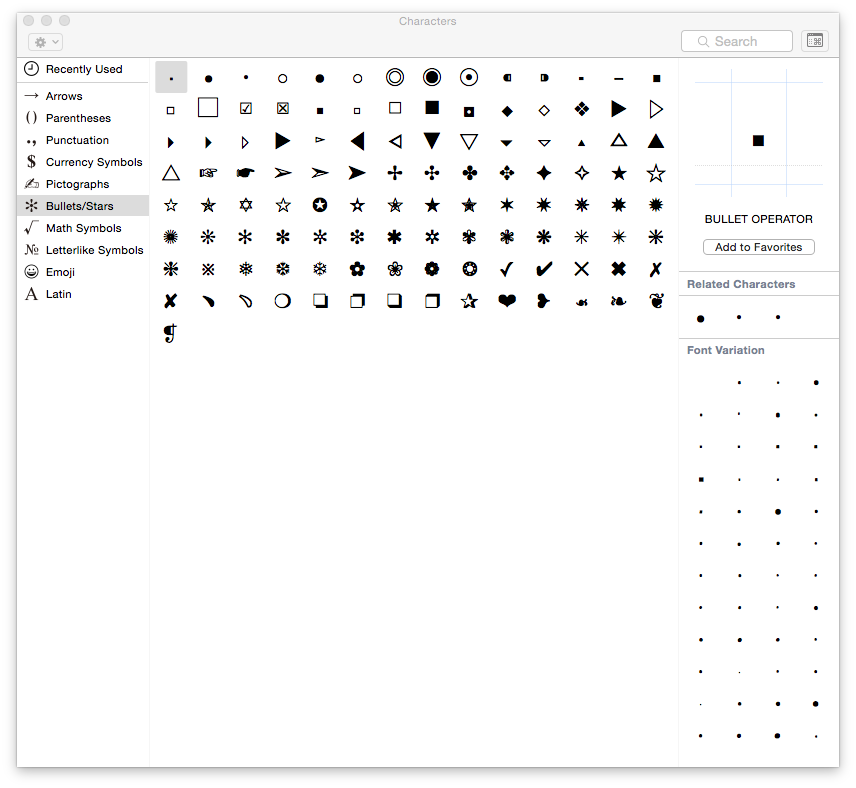Open Pictographs category
Image resolution: width=856 pixels, height=788 pixels.
[x=83, y=184]
